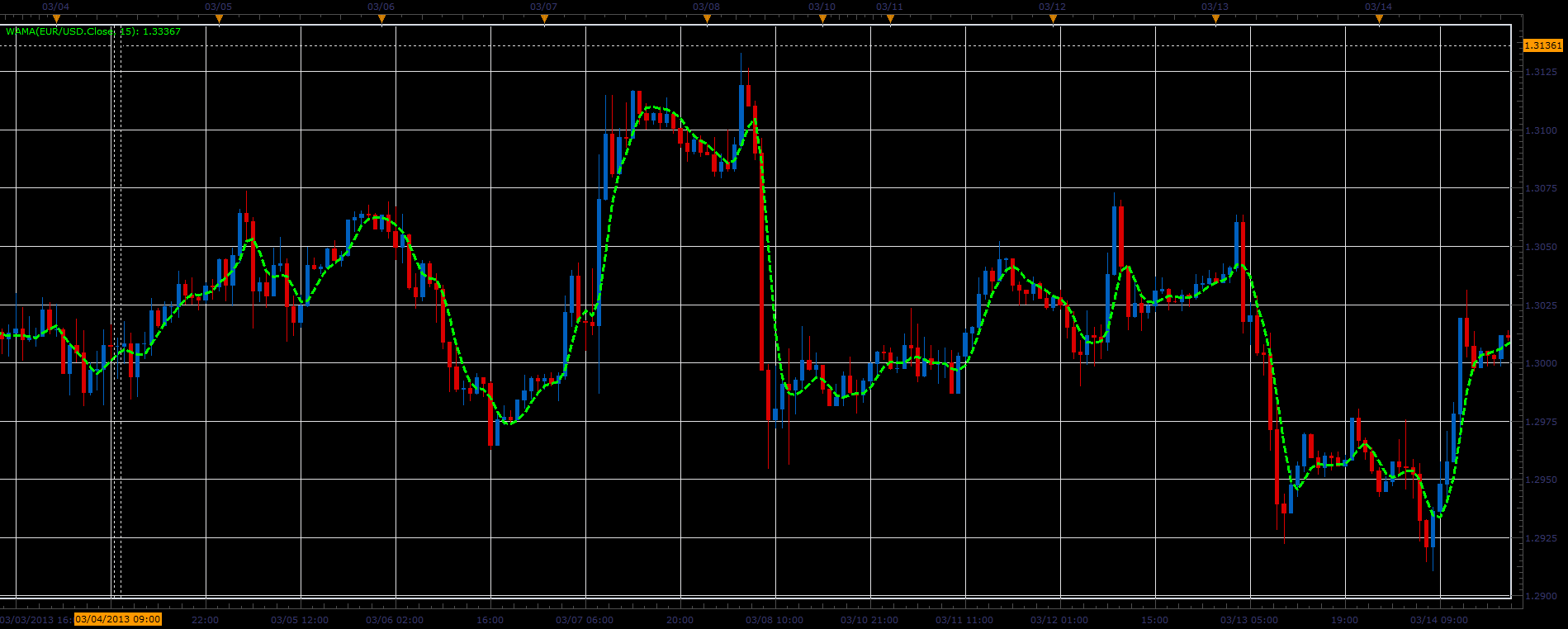This screenshot has width=1568, height=629.
Task: Click the 19:00 time axis label
Action: (1344, 620)
